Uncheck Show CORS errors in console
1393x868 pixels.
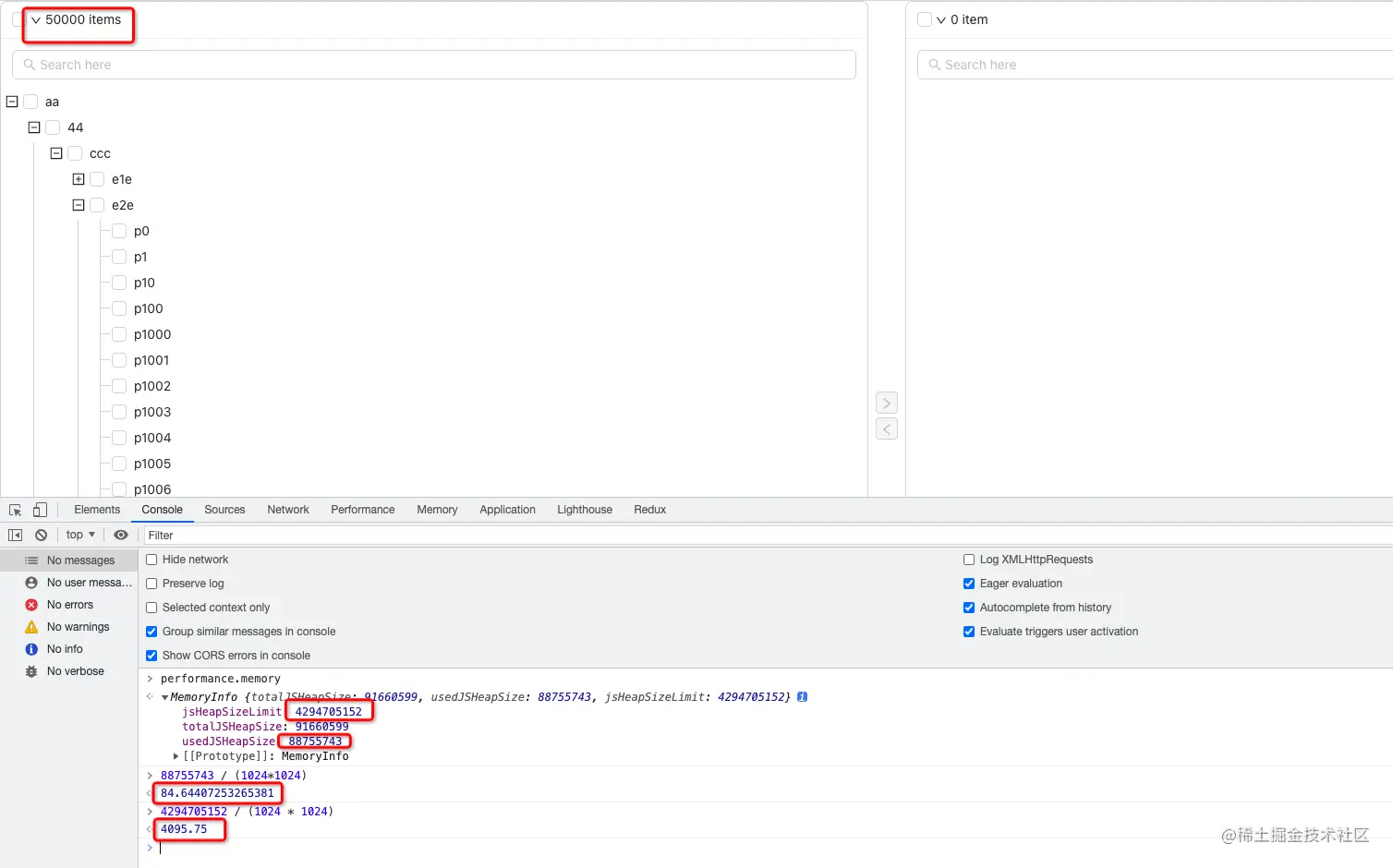tap(151, 656)
